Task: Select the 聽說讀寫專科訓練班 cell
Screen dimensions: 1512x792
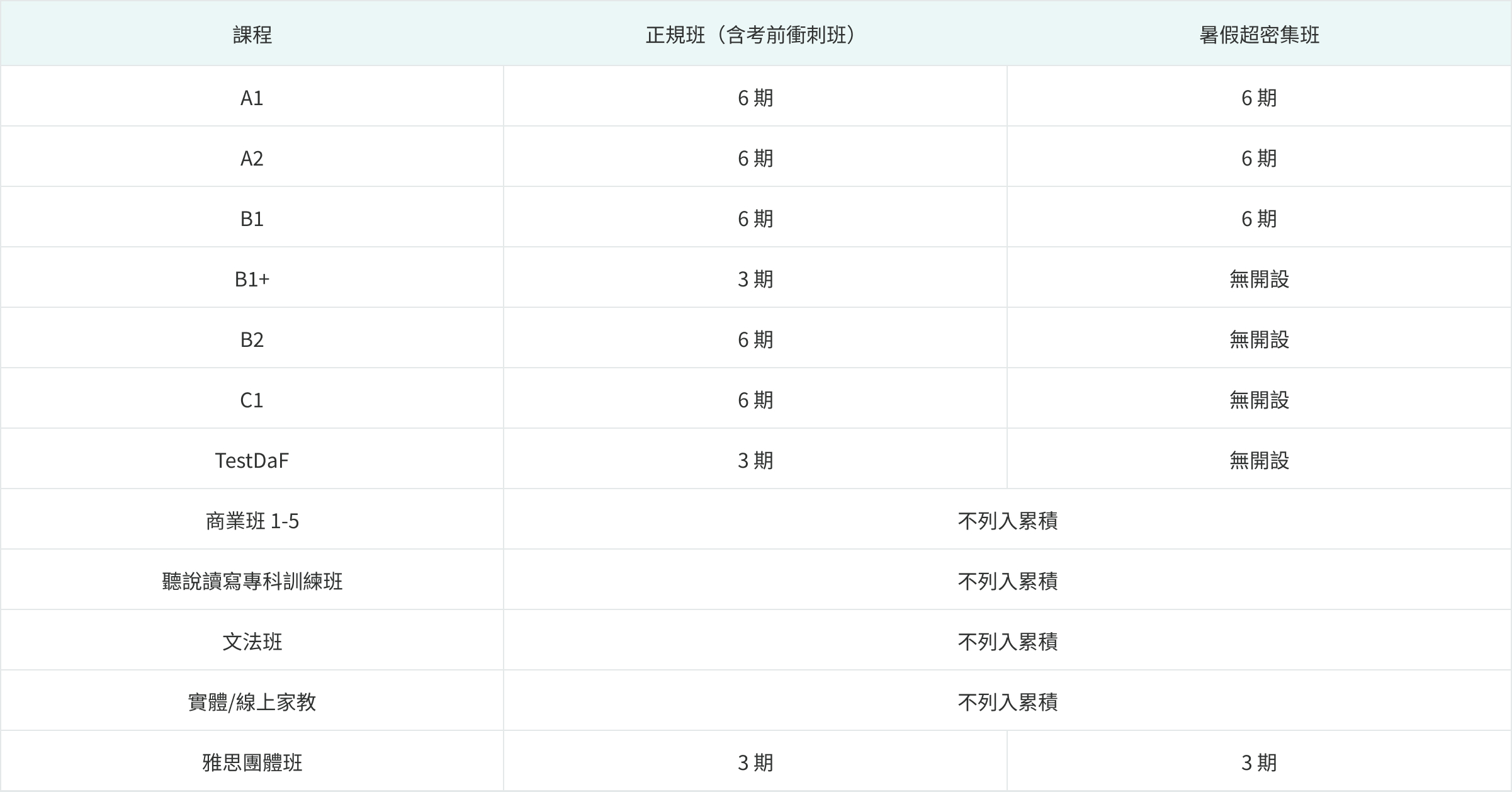Action: (252, 582)
